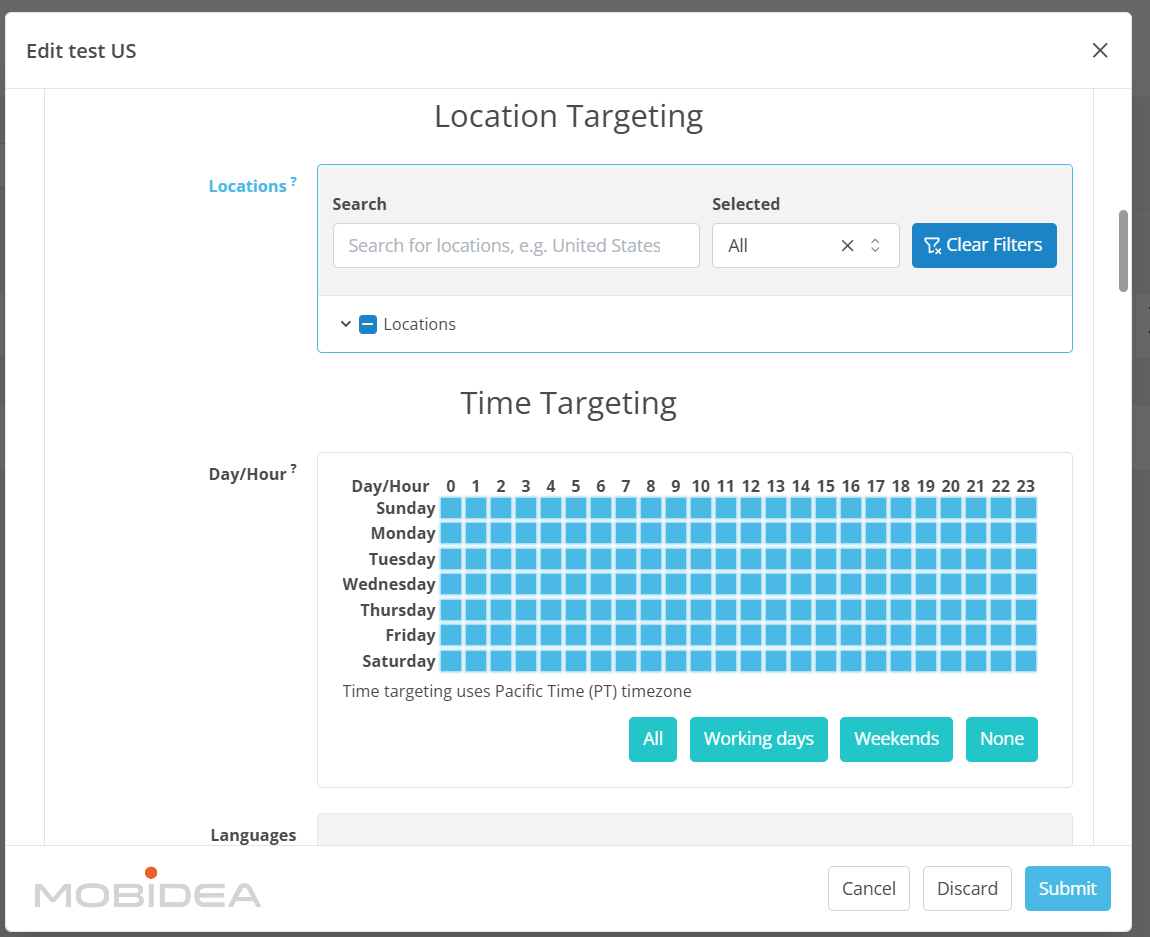Toggle the Sunday hour 0 time slot

point(451,508)
